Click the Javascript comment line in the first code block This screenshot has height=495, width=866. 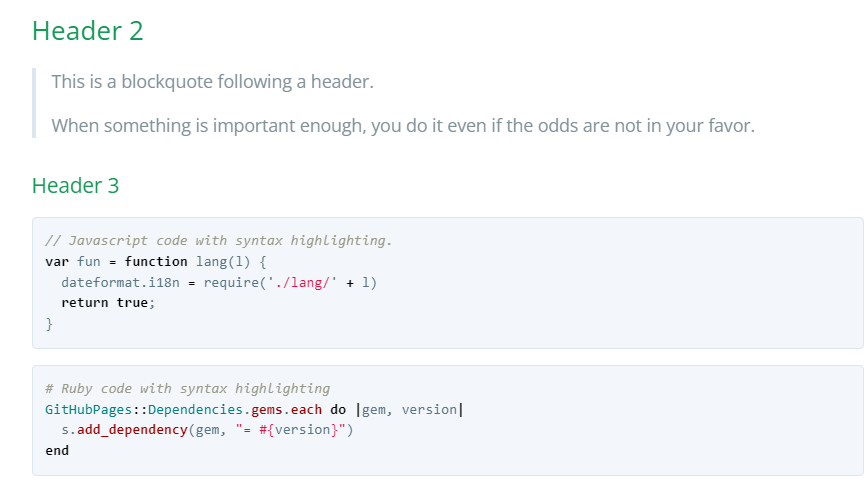[x=219, y=240]
